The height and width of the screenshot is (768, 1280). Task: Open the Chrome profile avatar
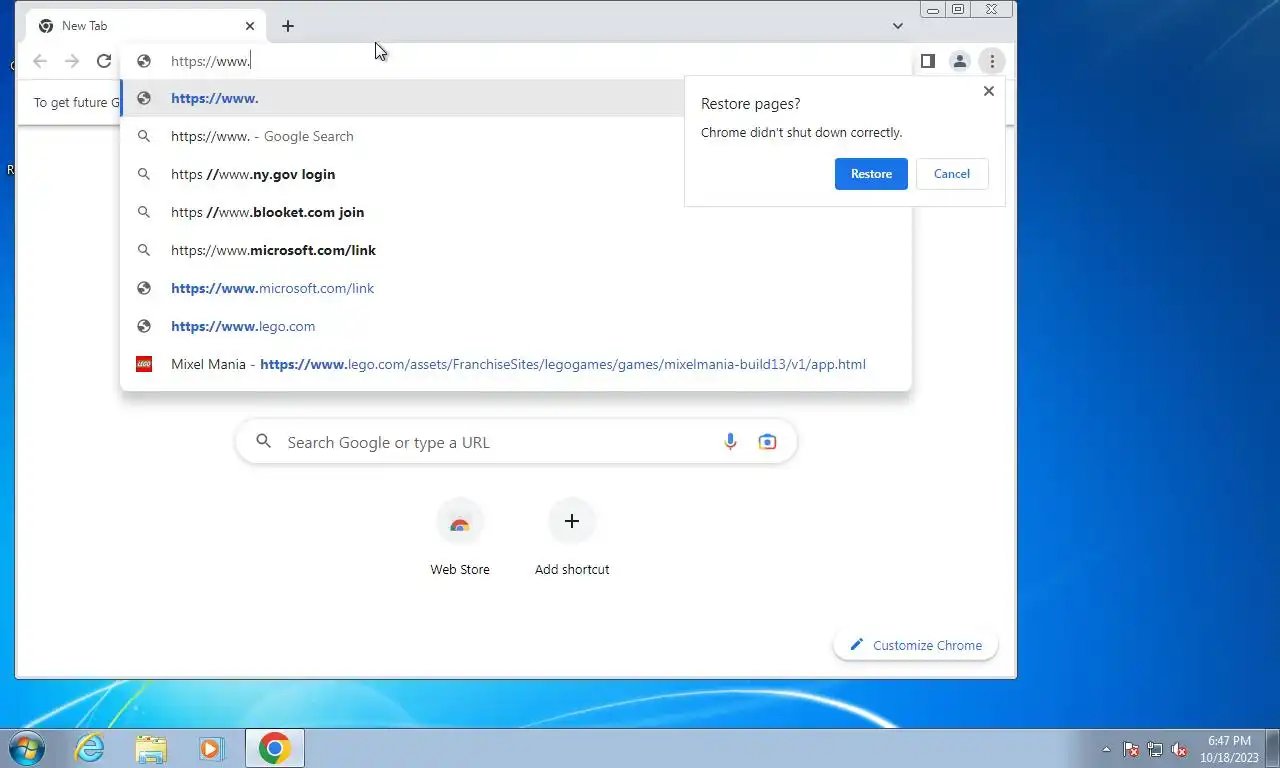click(x=959, y=61)
